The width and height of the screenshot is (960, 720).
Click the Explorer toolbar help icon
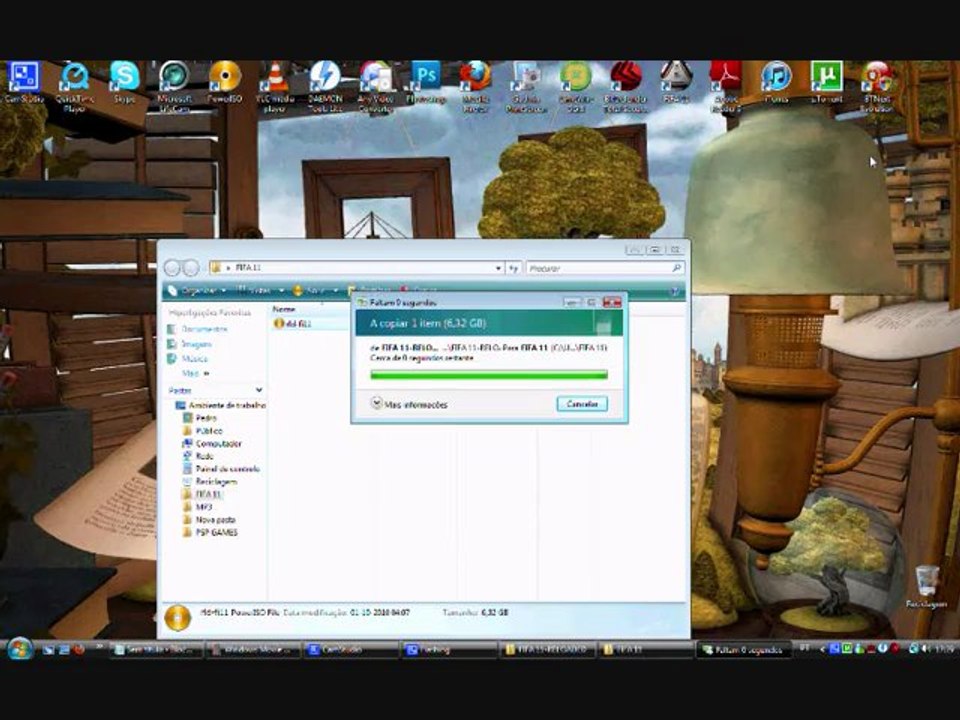pos(674,291)
